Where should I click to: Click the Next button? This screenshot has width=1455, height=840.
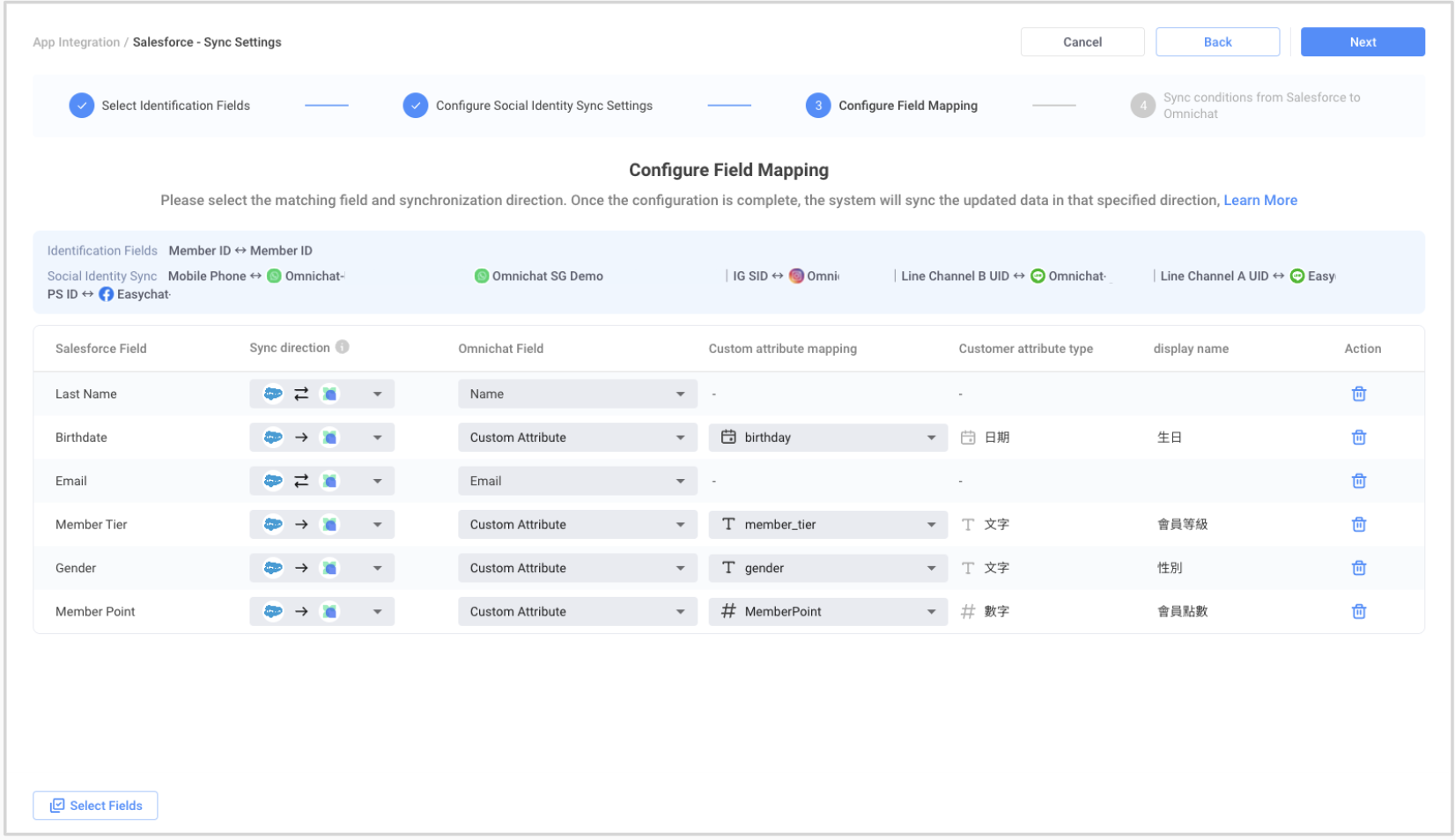pos(1362,42)
